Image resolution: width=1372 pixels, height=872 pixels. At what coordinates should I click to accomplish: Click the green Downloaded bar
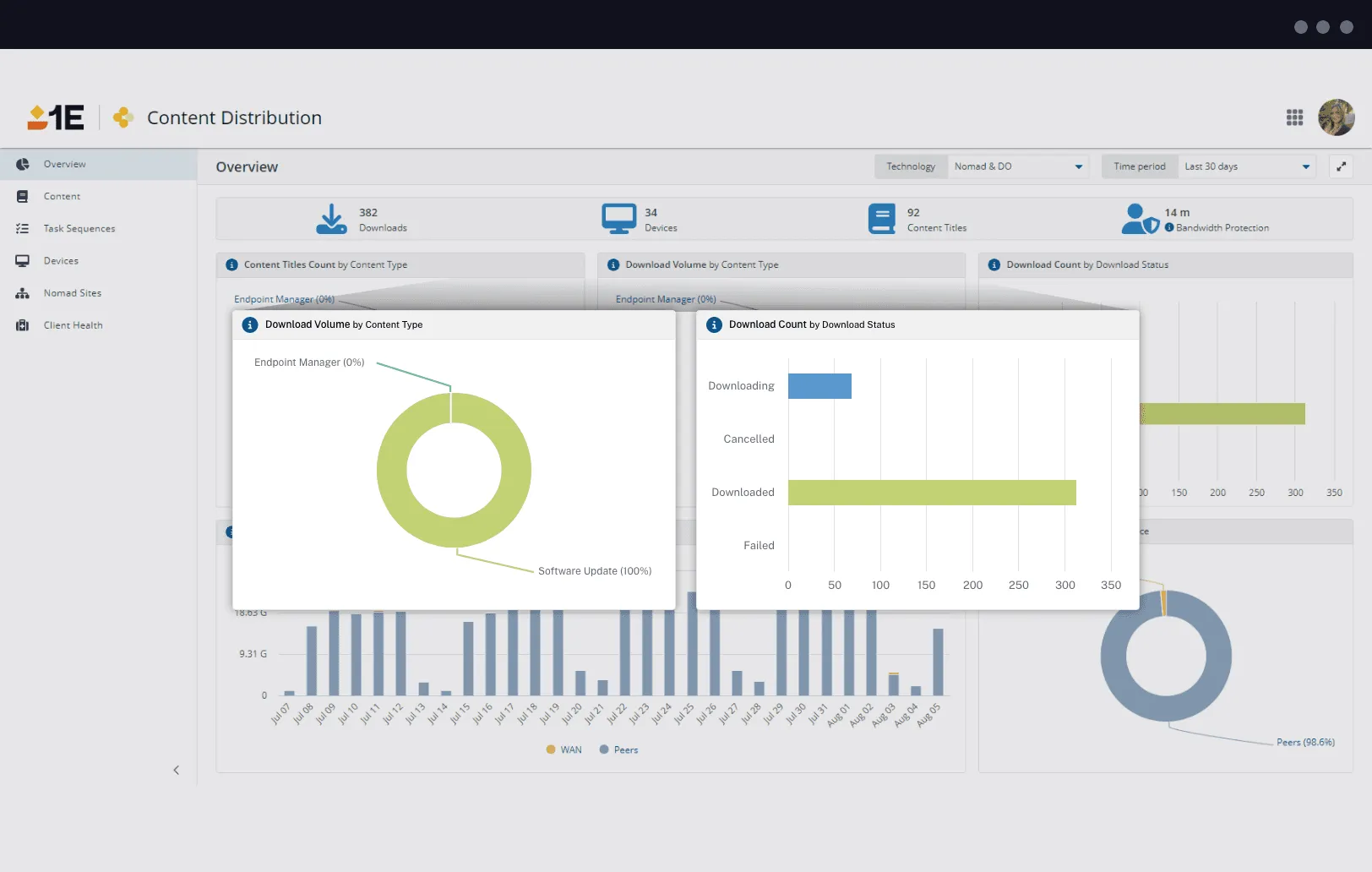[931, 493]
